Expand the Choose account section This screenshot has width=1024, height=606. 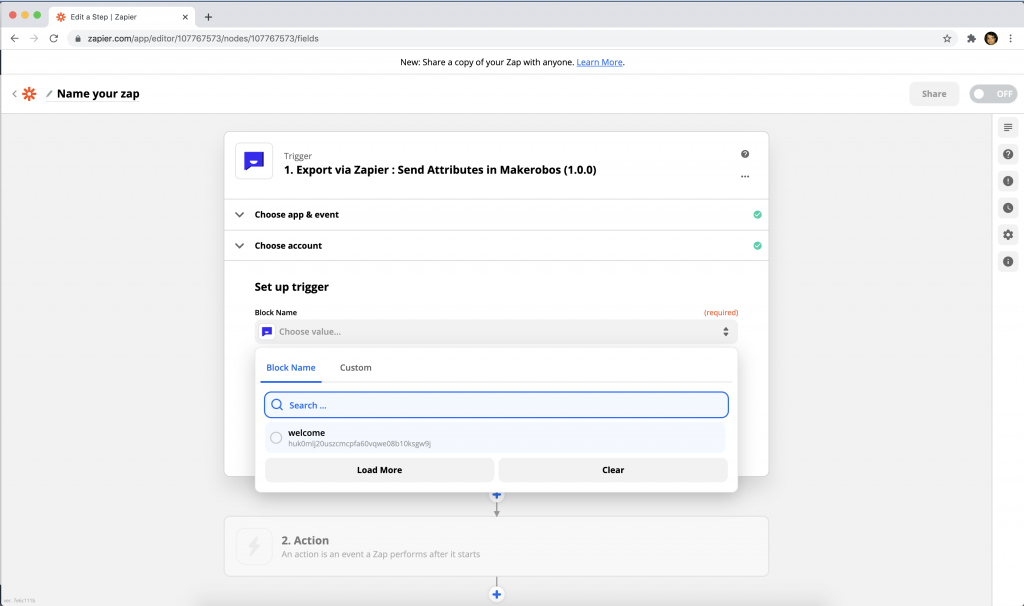[496, 246]
